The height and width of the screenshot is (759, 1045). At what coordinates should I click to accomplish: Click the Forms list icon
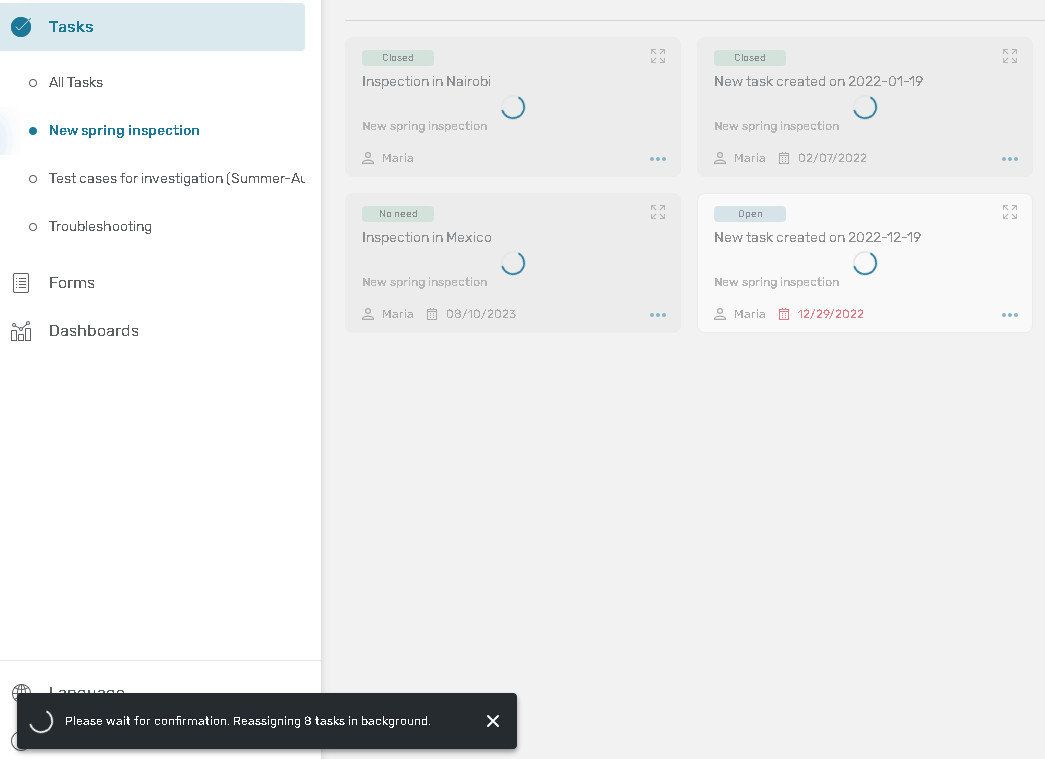pos(21,283)
